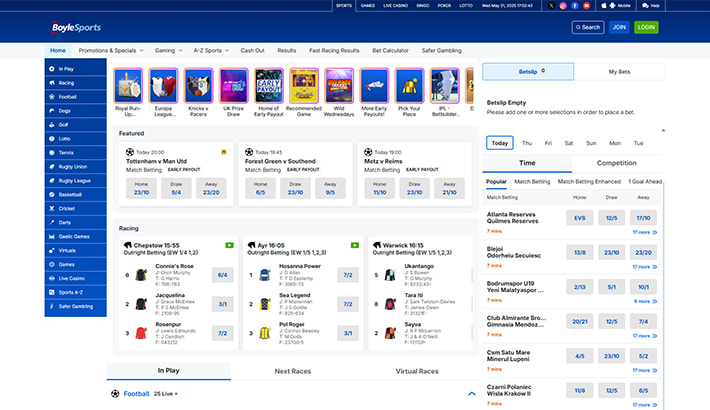Select Rugby Union in the sidebar

point(76,167)
